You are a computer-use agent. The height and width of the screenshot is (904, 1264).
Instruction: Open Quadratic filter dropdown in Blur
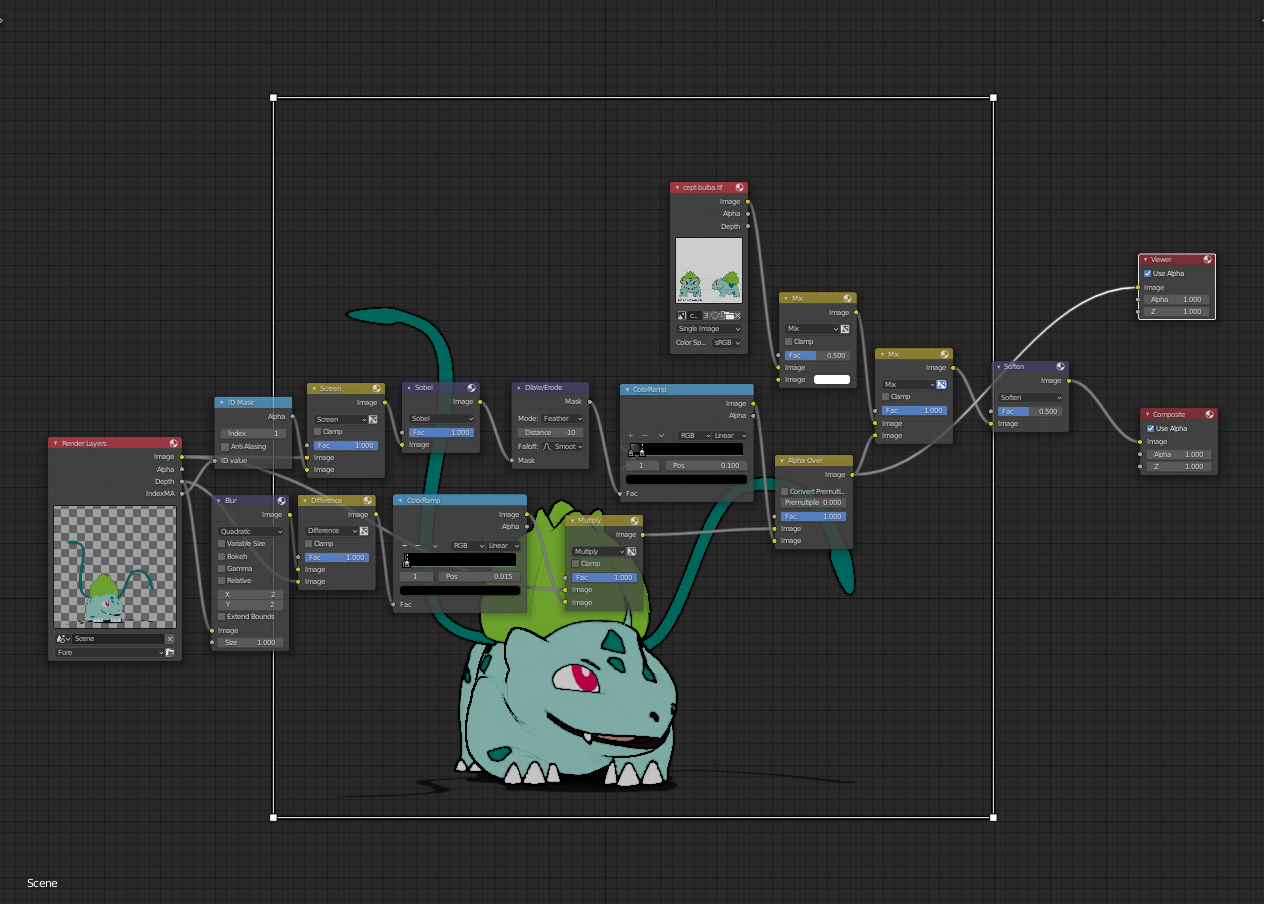(251, 531)
